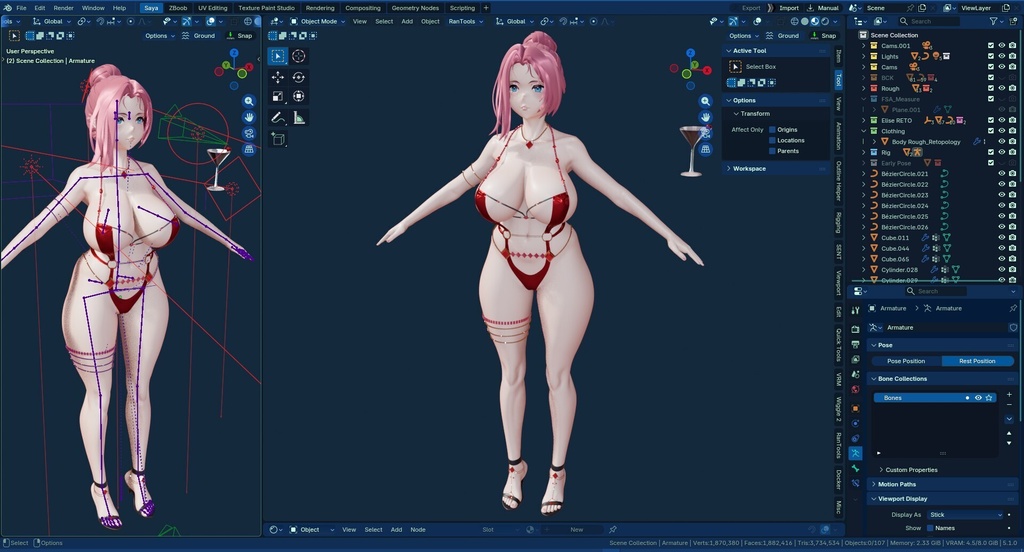
Task: Switch to Geometry Nodes workspace tab
Action: pos(415,8)
